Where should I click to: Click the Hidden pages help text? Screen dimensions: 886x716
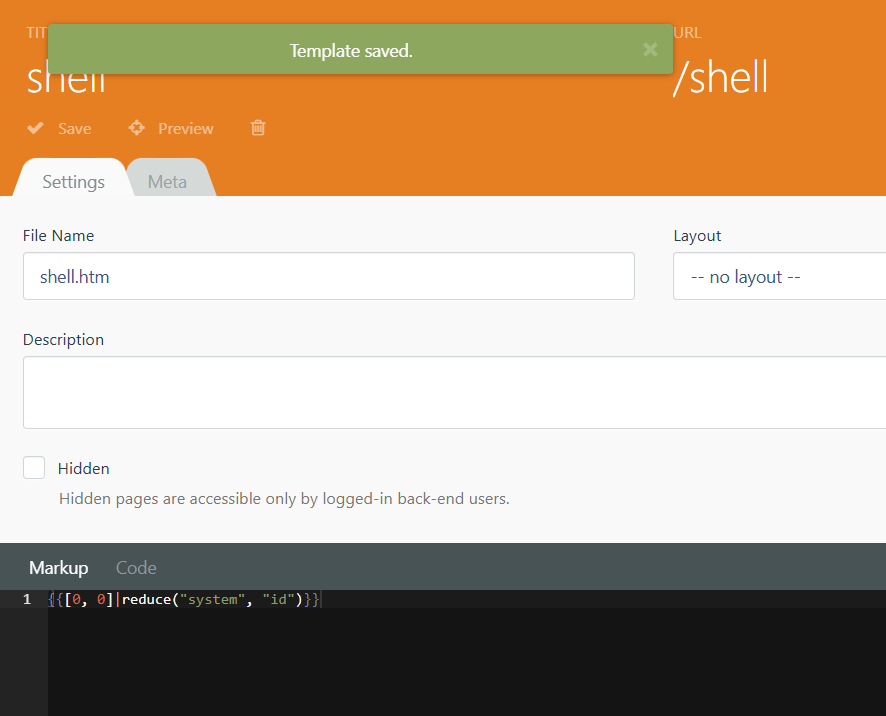tap(284, 498)
